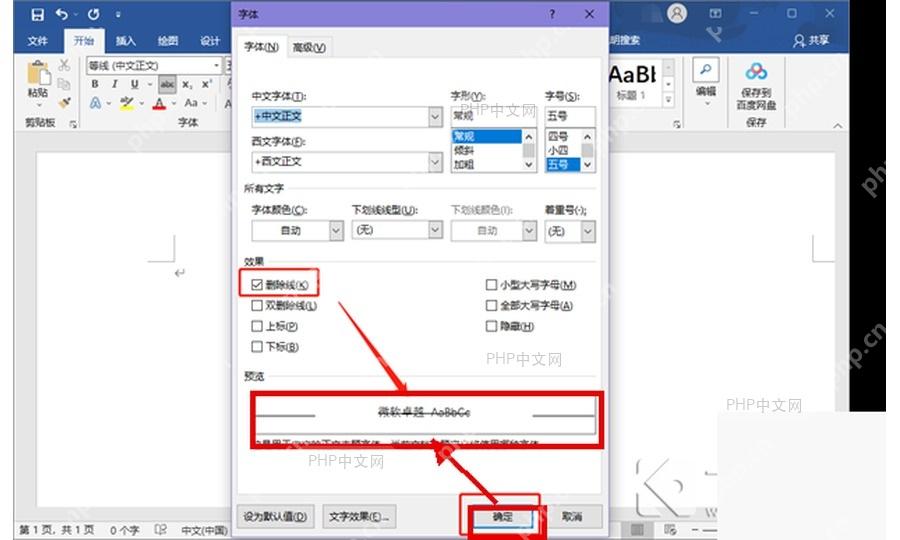The width and height of the screenshot is (900, 540).
Task: Check the 上标 checkbox
Action: [x=257, y=326]
